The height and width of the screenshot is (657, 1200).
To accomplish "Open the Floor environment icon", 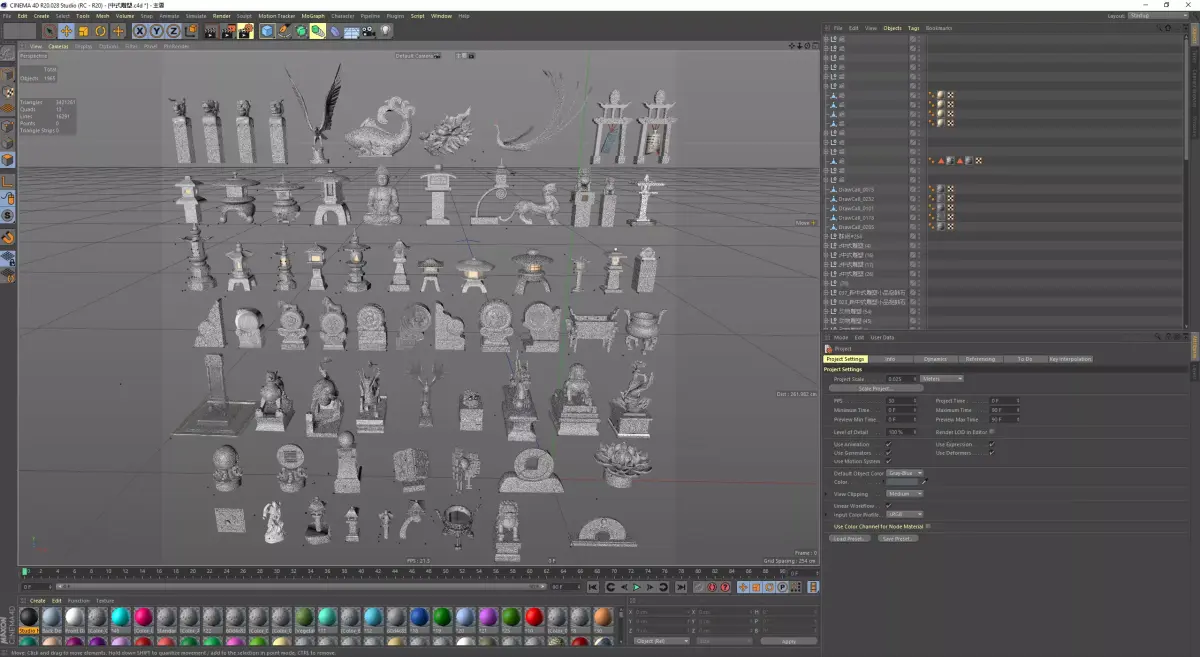I will point(351,31).
